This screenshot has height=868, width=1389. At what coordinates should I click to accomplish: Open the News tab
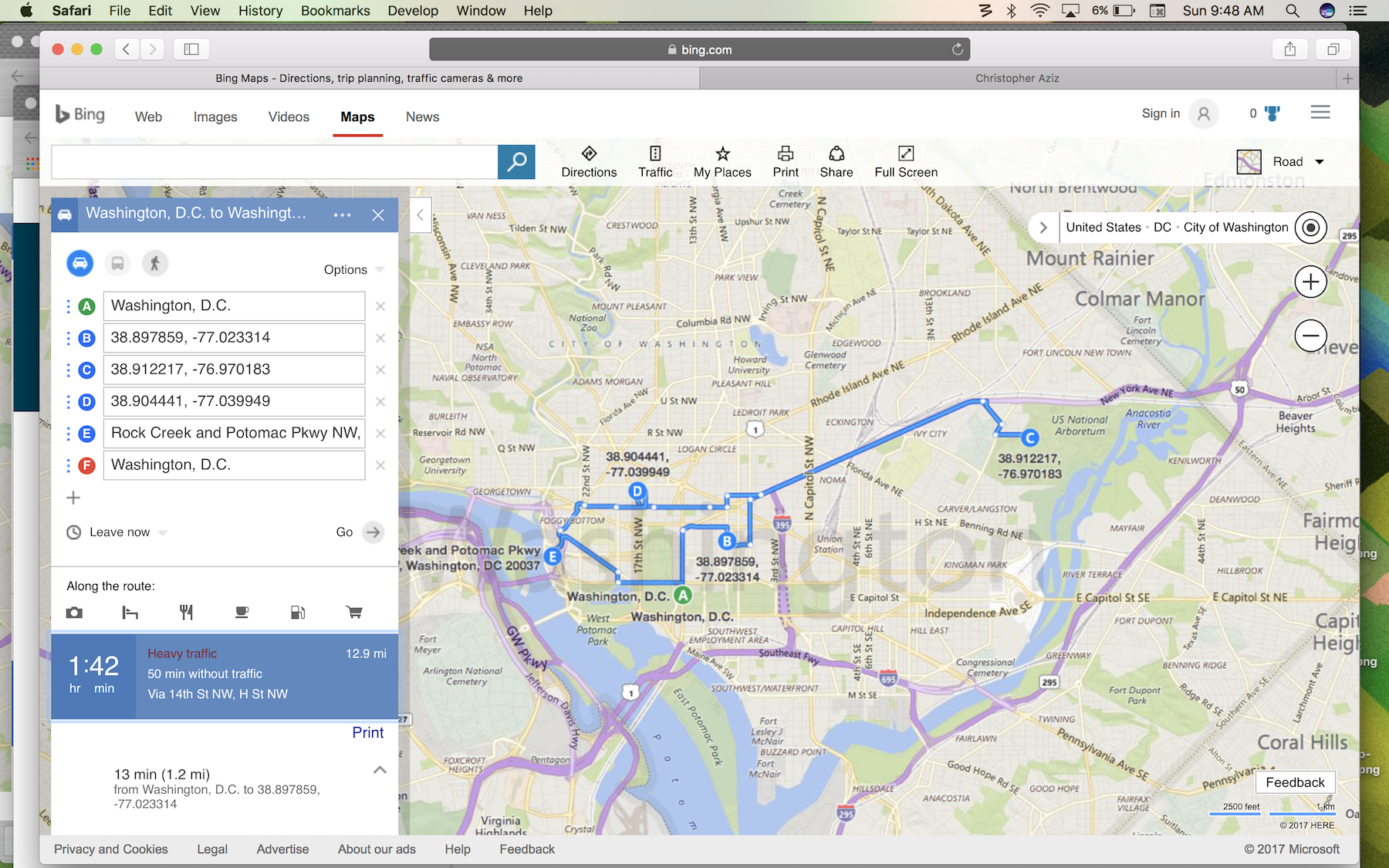click(423, 117)
